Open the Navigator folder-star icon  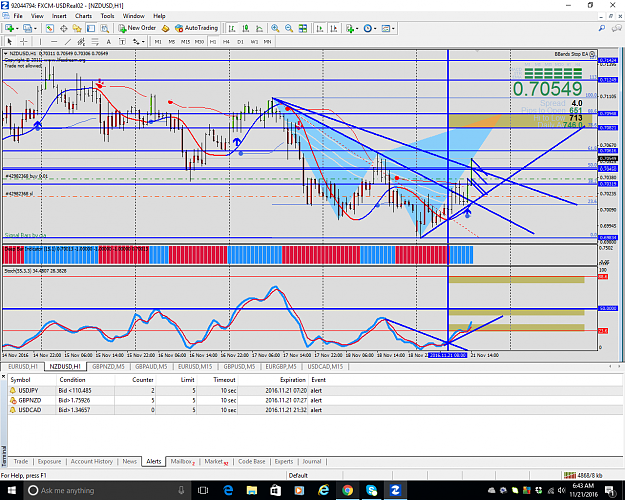[x=77, y=28]
